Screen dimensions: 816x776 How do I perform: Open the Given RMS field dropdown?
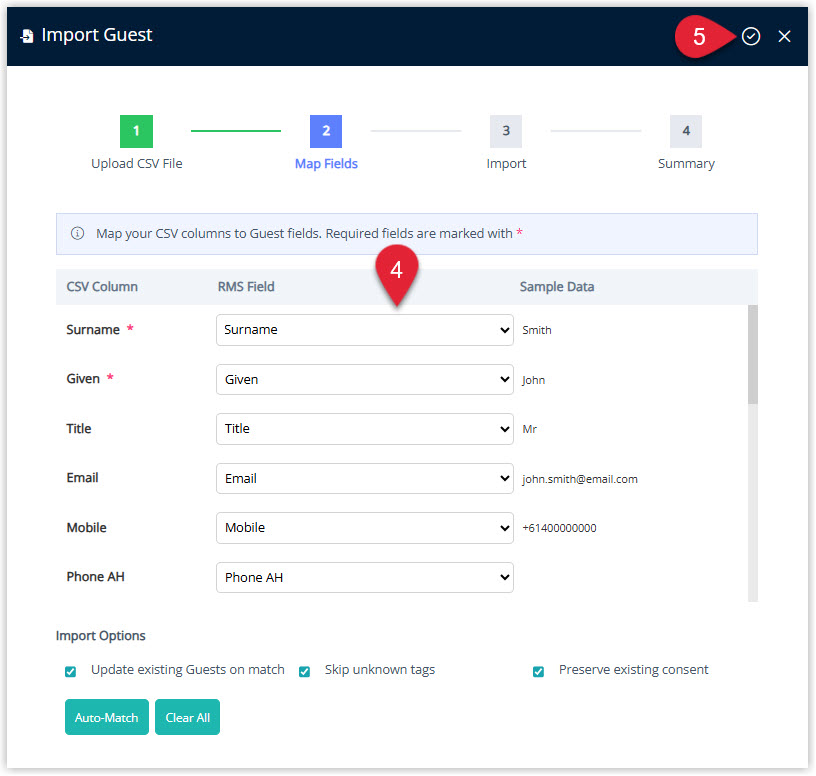pos(365,379)
